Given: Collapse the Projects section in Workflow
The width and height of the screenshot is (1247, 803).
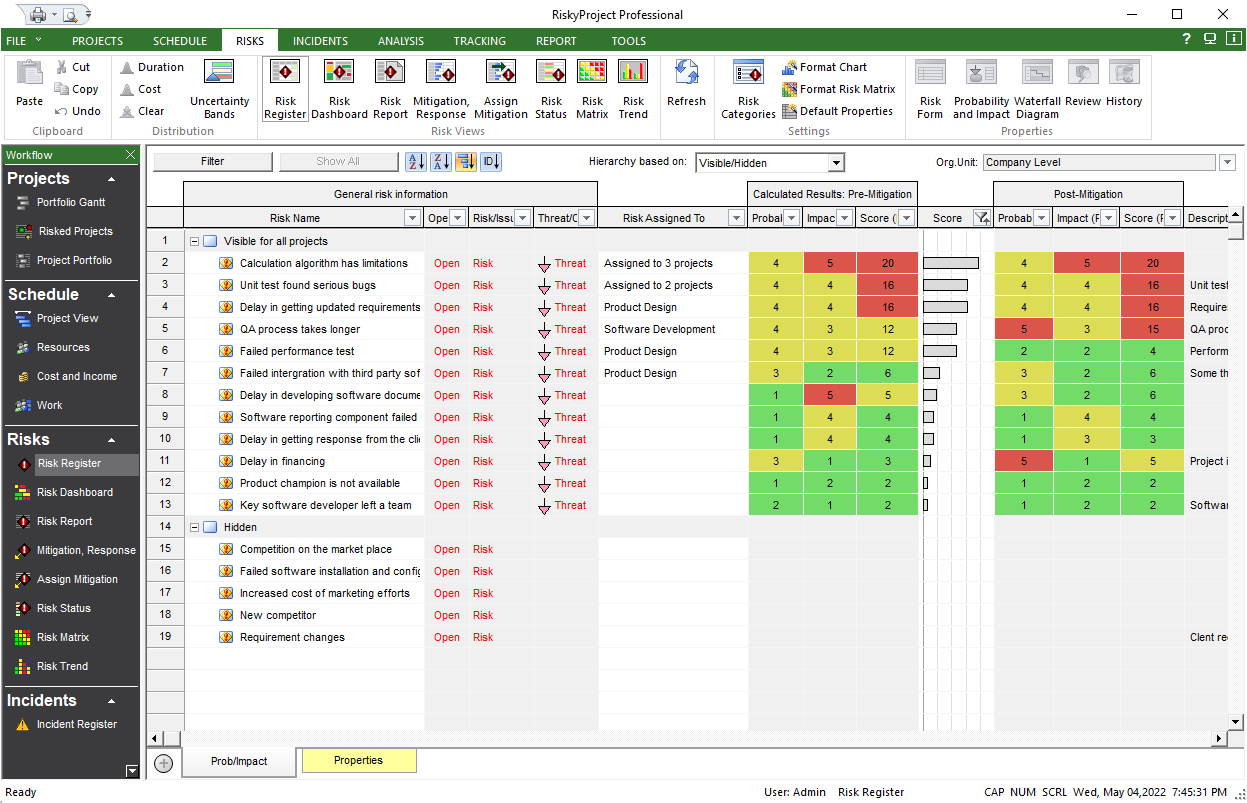Looking at the screenshot, I should click(x=111, y=179).
